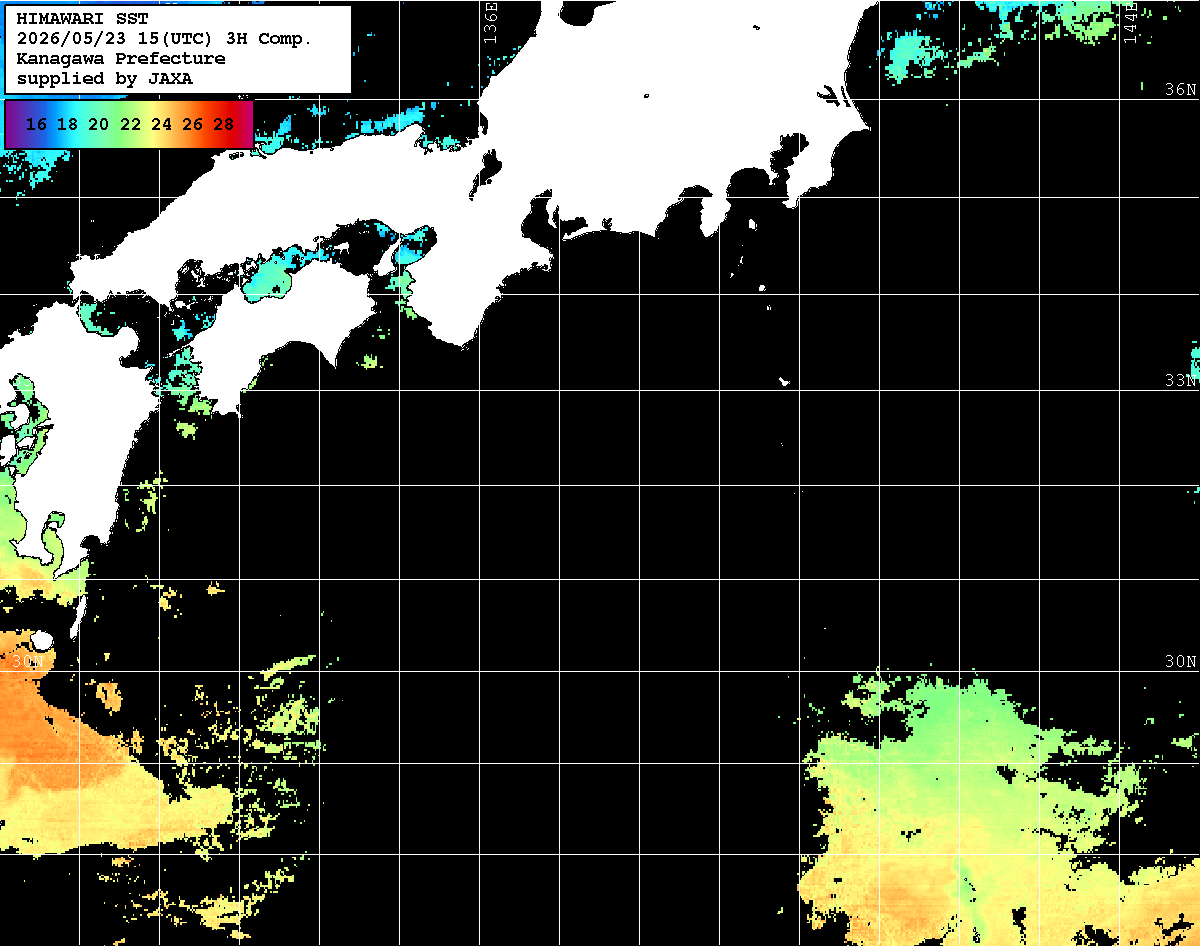This screenshot has width=1200, height=946.
Task: Click the 33N latitude label
Action: tap(1180, 381)
